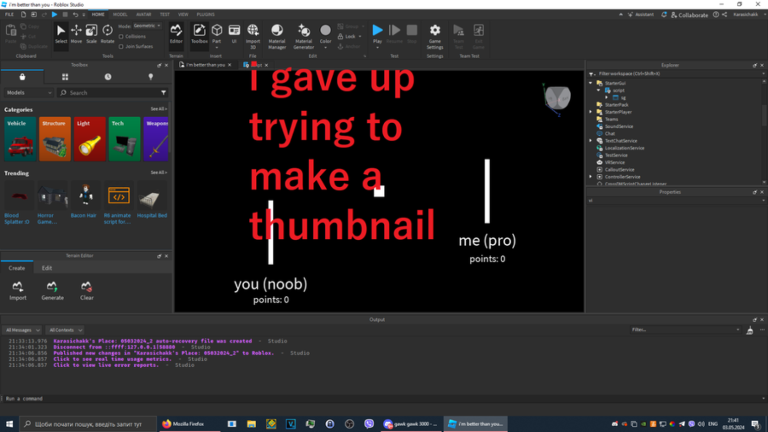Click the Paste clipboard icon
This screenshot has height=432, width=768.
(11, 33)
